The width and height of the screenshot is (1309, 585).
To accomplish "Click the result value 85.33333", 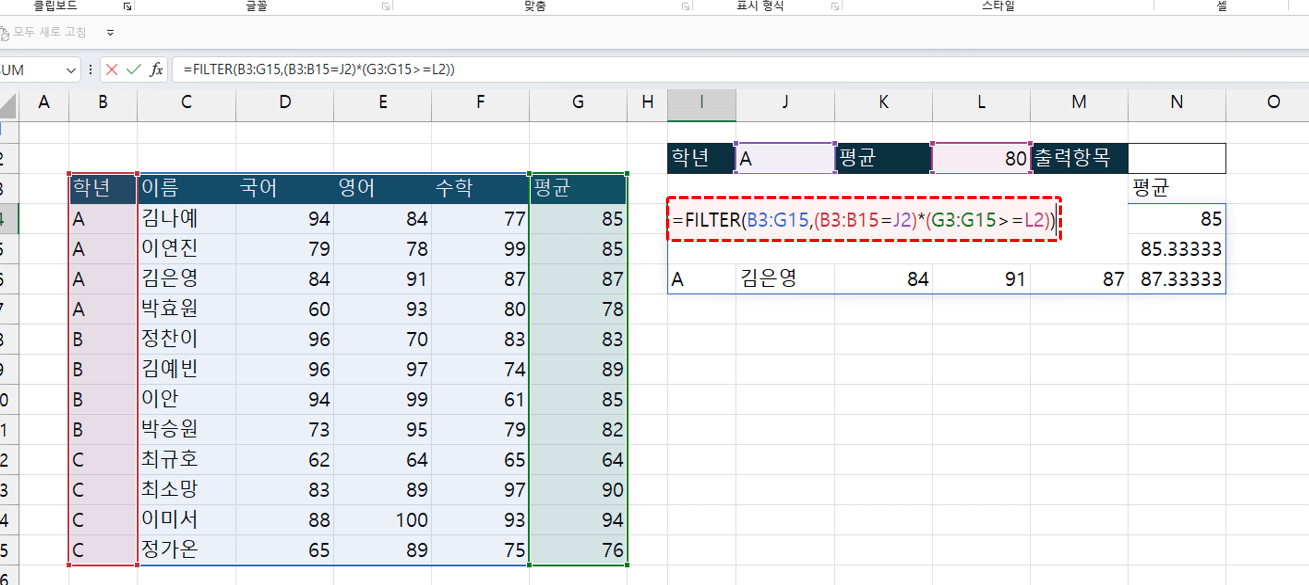I will (1177, 248).
